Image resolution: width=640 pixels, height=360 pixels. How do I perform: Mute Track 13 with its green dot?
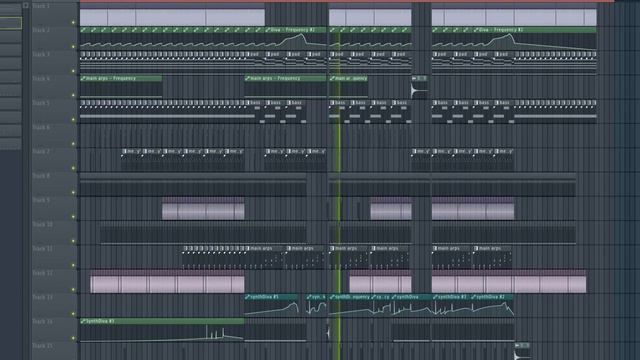click(x=73, y=314)
